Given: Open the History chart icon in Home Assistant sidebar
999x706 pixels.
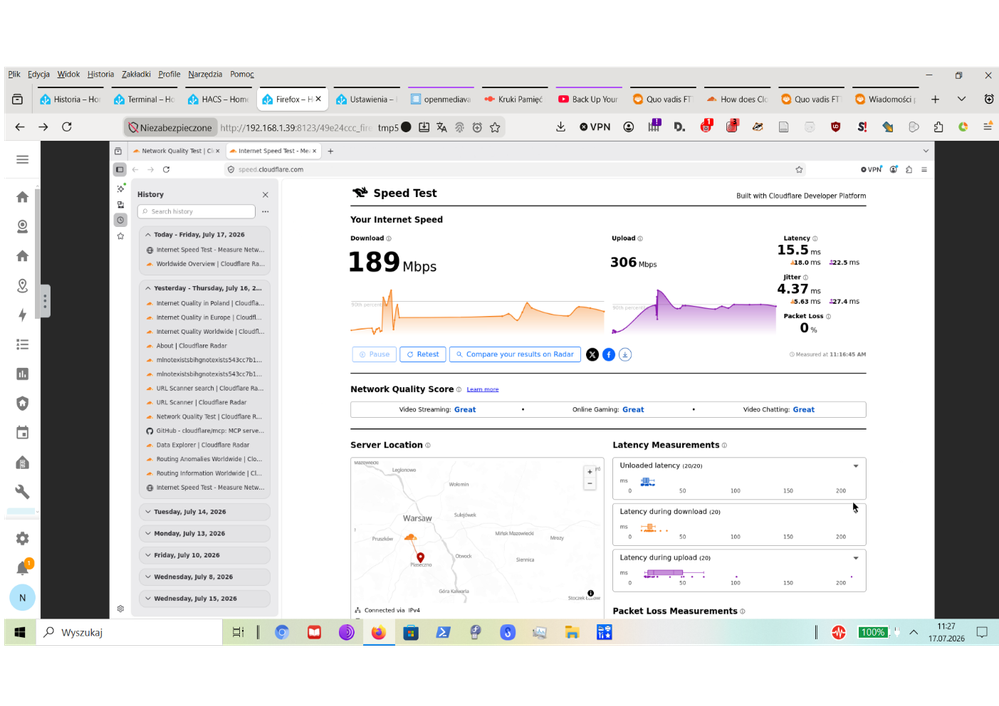Looking at the screenshot, I should 22,374.
